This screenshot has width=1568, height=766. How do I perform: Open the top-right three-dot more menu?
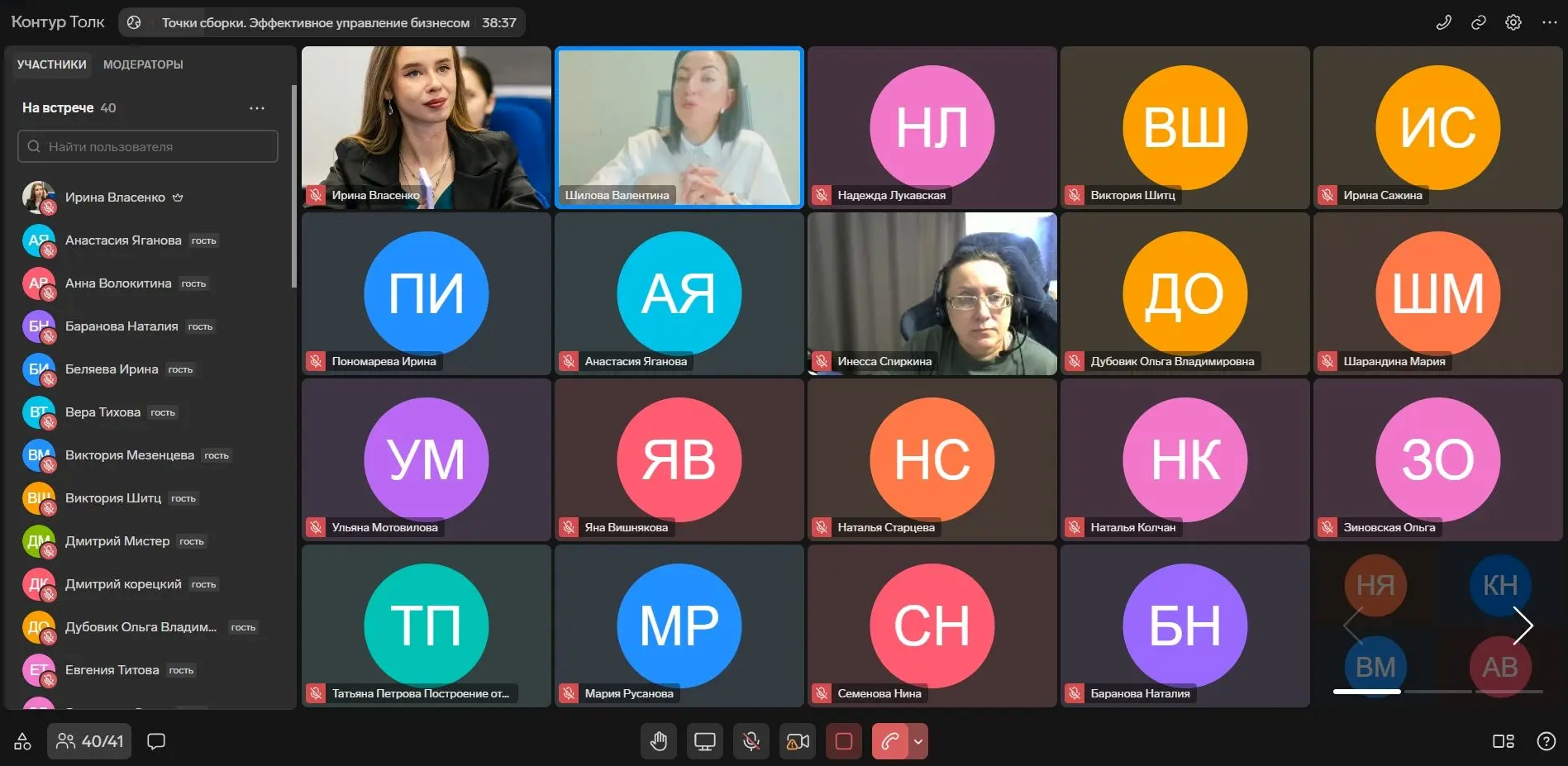(x=1549, y=22)
